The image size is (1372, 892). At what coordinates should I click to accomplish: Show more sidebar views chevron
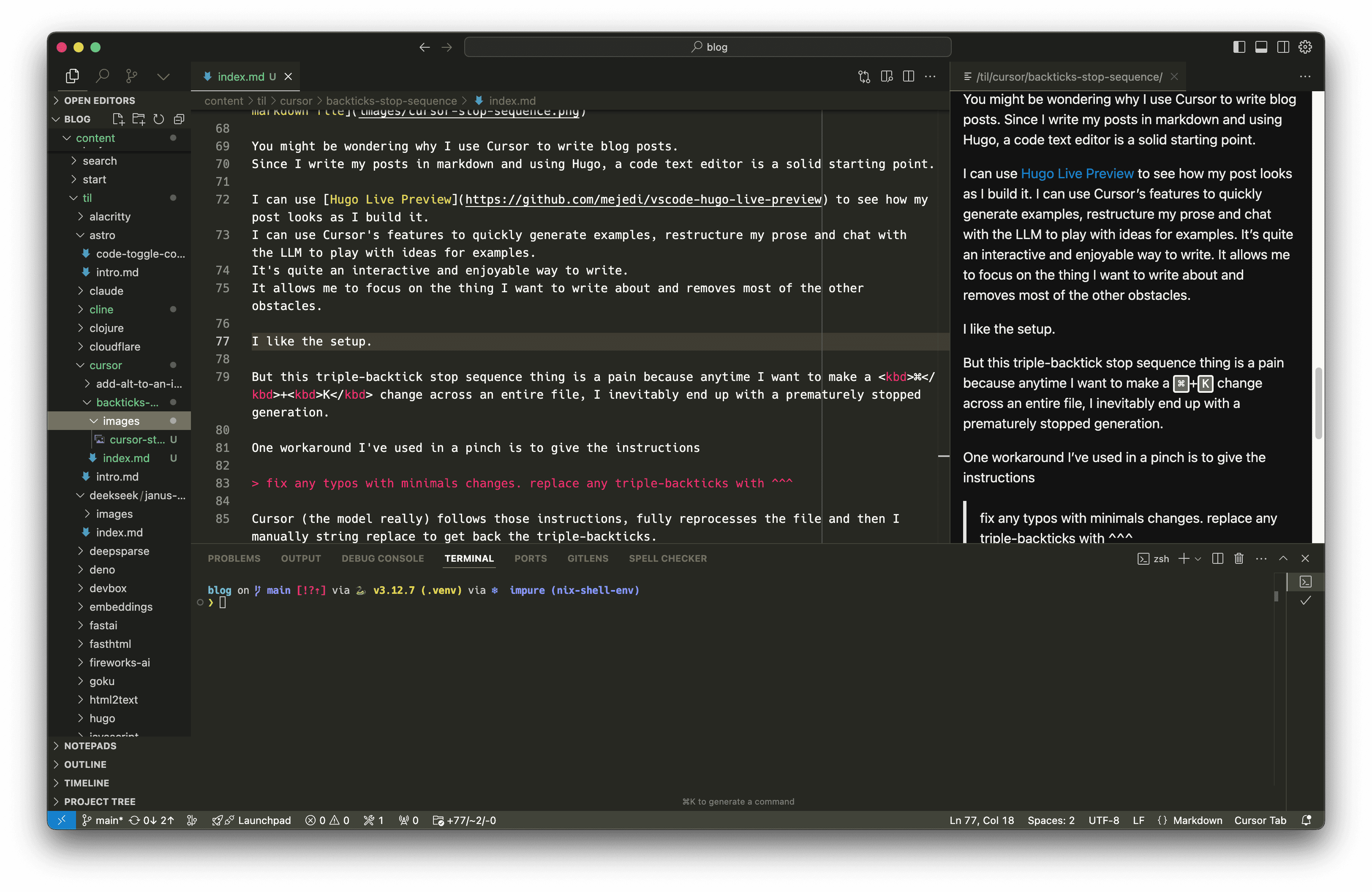tap(163, 76)
